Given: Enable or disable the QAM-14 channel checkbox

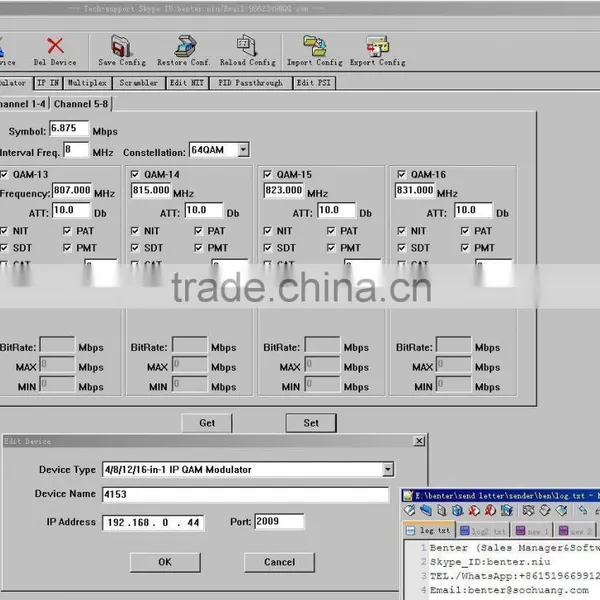Looking at the screenshot, I should (x=135, y=174).
